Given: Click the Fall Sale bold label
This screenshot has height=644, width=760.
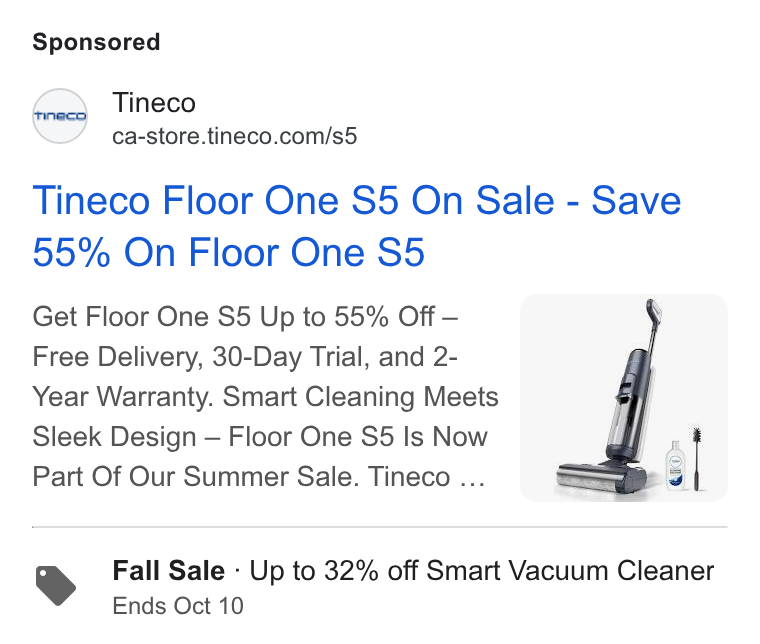Looking at the screenshot, I should pos(169,570).
